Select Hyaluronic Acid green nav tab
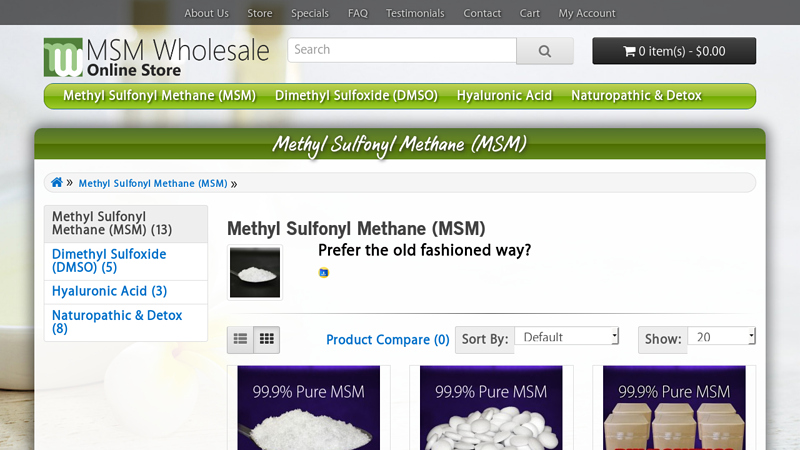The height and width of the screenshot is (450, 800). [504, 96]
